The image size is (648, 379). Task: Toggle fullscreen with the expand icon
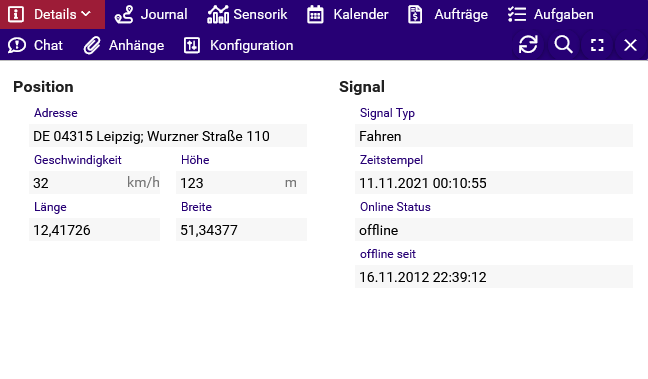pyautogui.click(x=597, y=45)
